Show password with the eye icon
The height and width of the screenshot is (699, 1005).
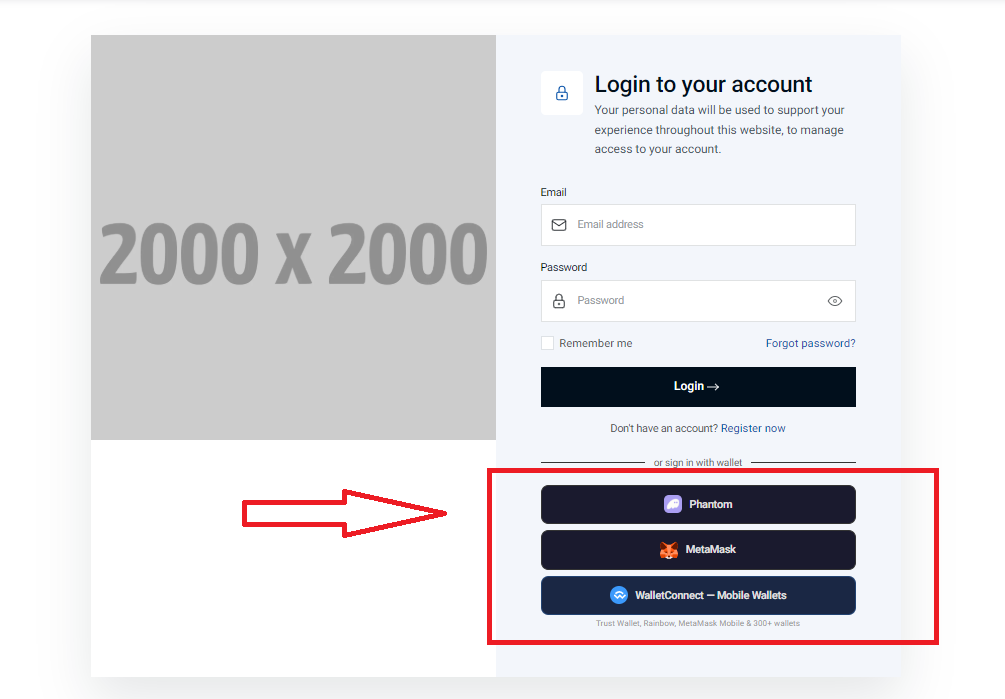tap(835, 301)
